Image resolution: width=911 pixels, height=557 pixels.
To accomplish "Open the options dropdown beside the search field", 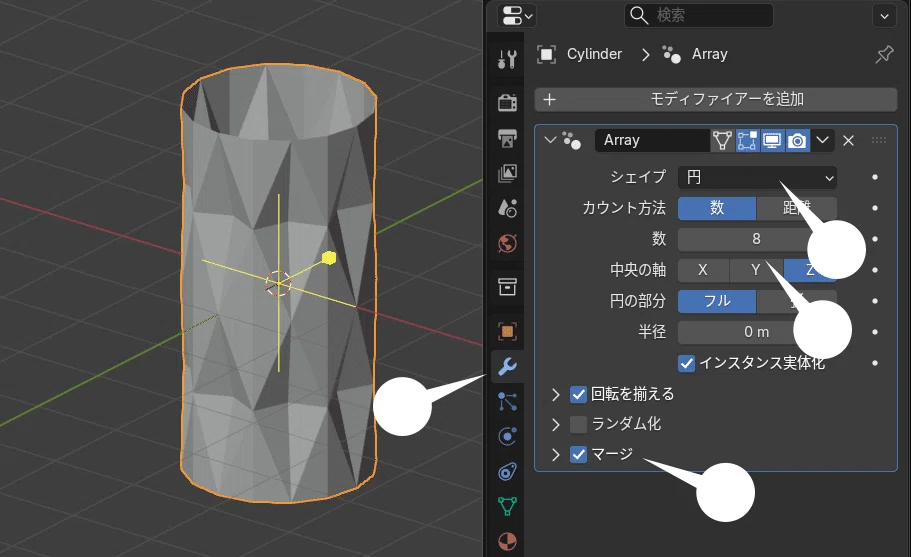I will (884, 16).
